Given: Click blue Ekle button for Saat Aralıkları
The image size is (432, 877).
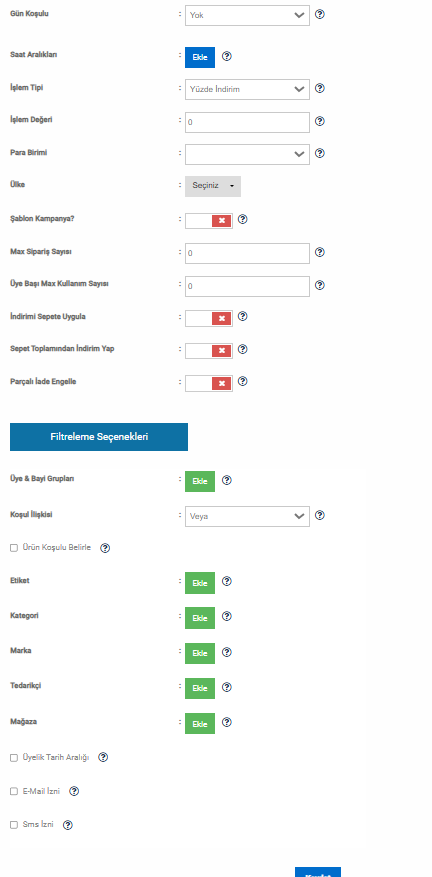Looking at the screenshot, I should pyautogui.click(x=200, y=58).
